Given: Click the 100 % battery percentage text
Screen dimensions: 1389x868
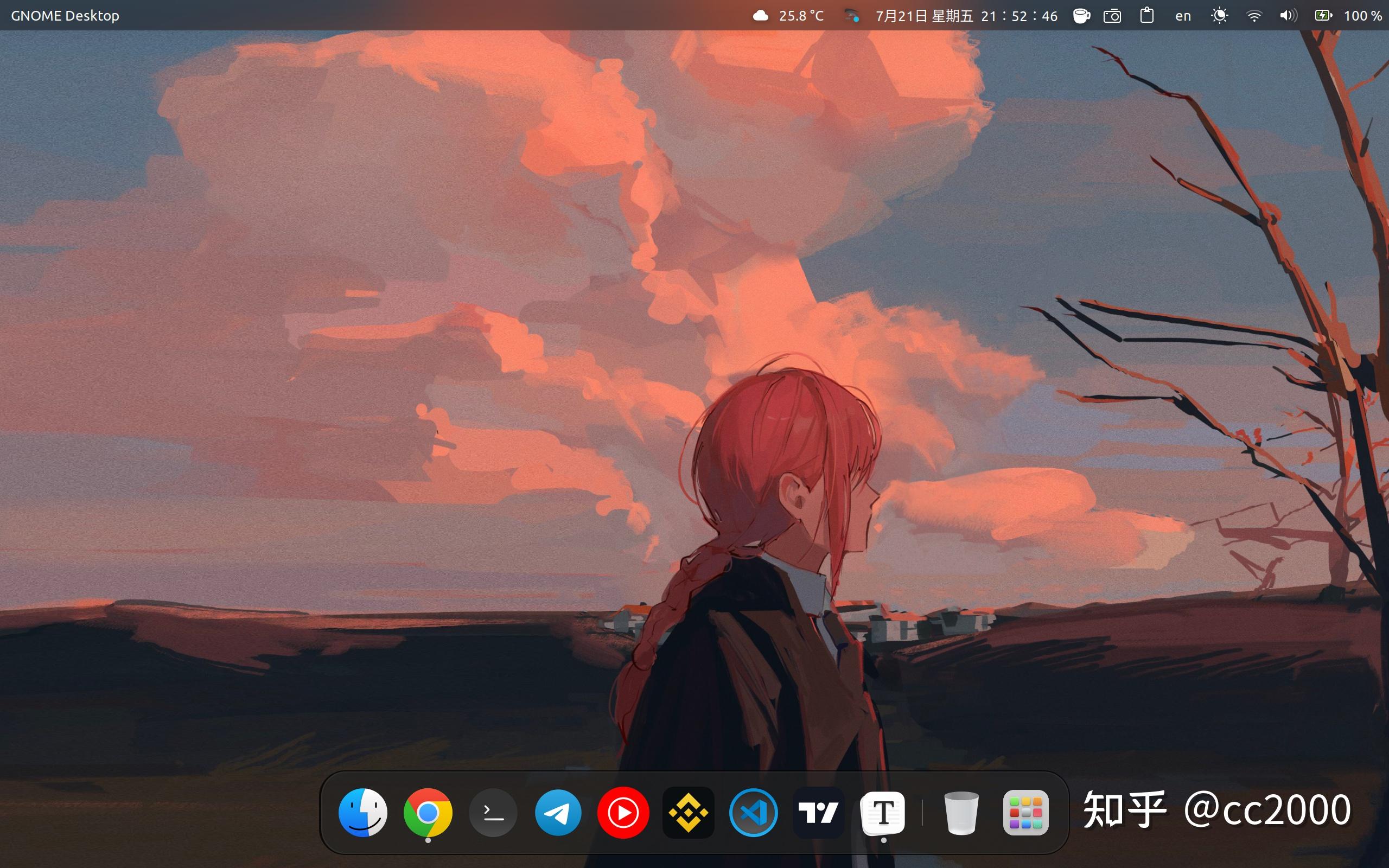Looking at the screenshot, I should point(1362,16).
